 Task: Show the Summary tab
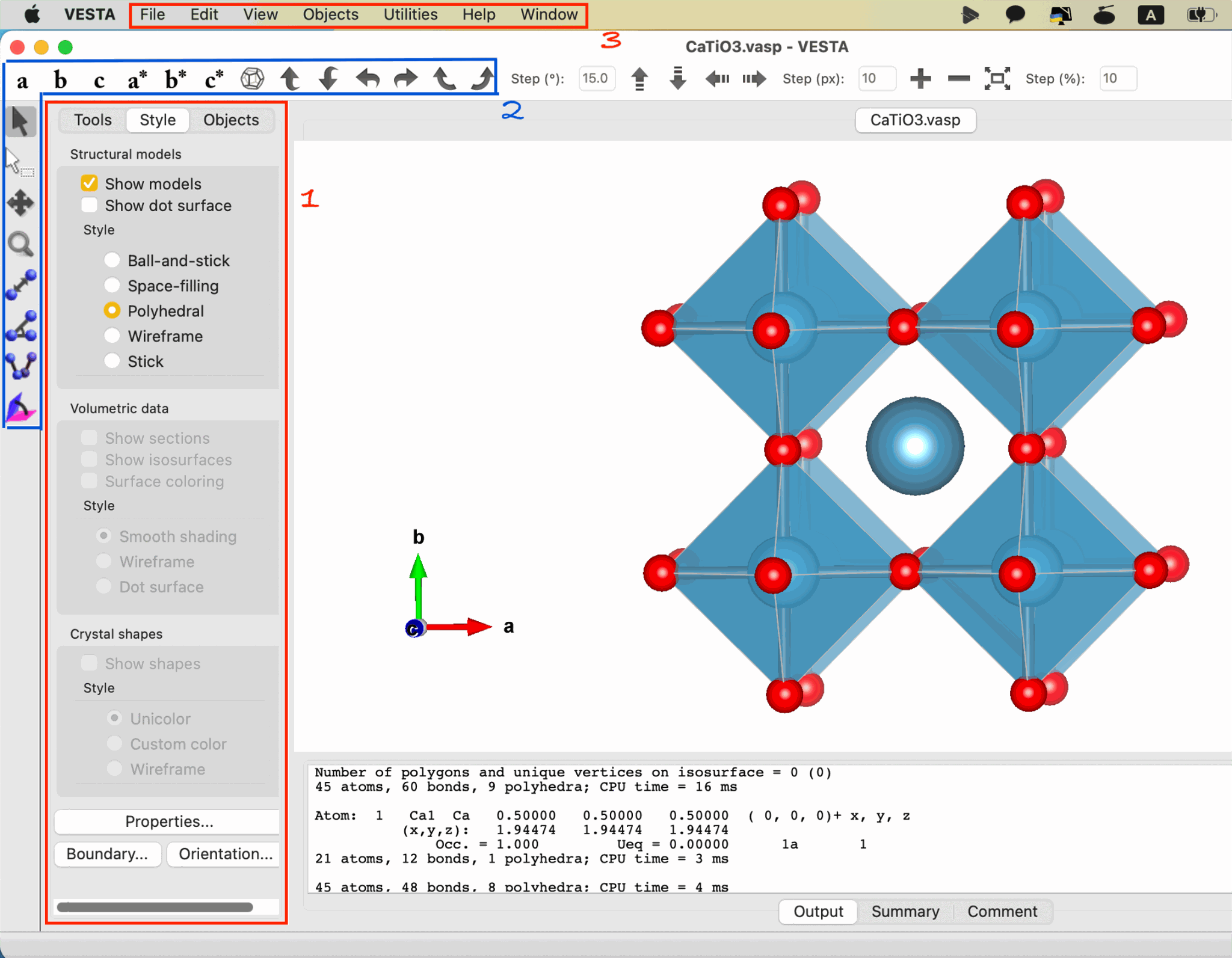(x=905, y=912)
